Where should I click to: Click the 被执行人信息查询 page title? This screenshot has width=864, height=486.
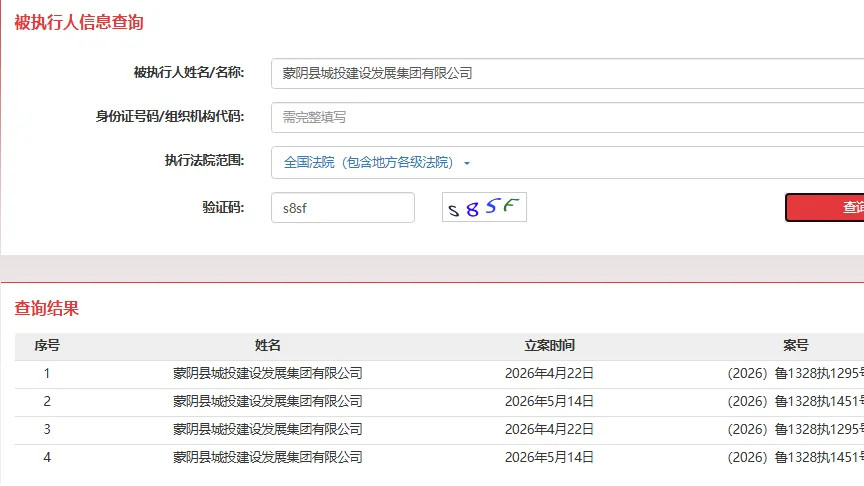point(79,23)
